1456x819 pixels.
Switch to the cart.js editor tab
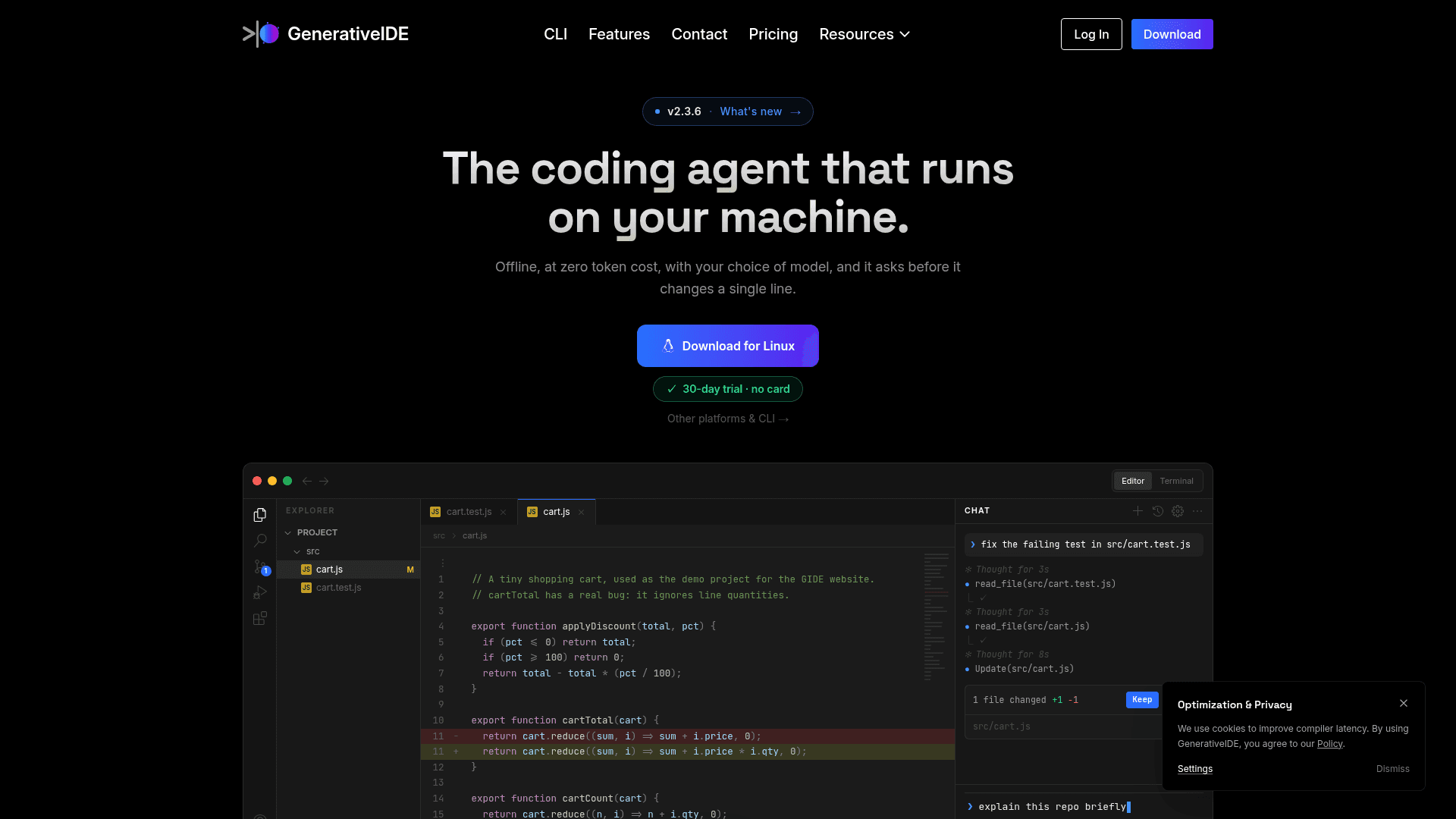(x=557, y=512)
